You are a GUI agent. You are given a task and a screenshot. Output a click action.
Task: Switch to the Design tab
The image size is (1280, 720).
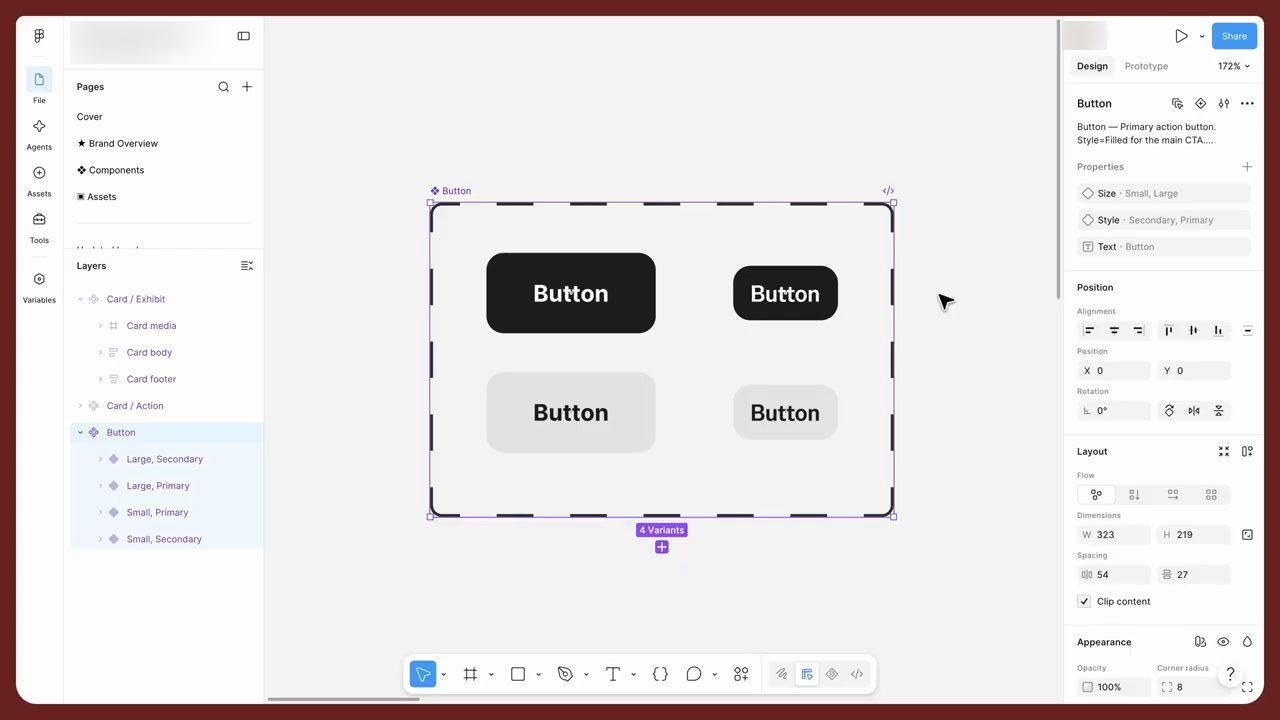click(1092, 66)
